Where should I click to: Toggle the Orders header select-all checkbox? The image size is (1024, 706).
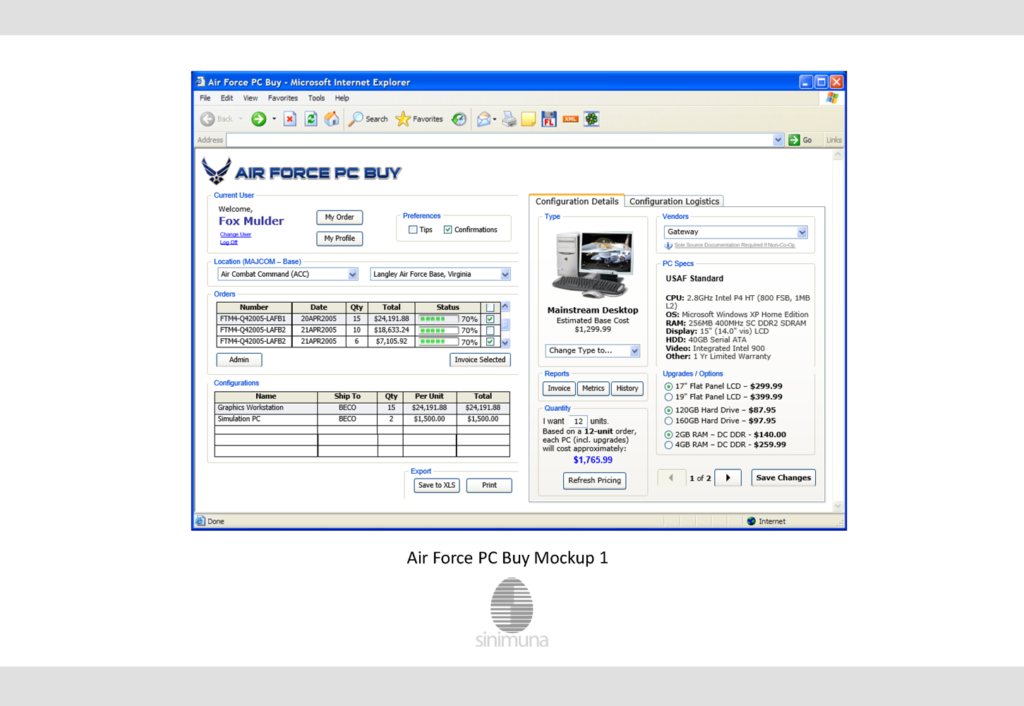click(490, 308)
